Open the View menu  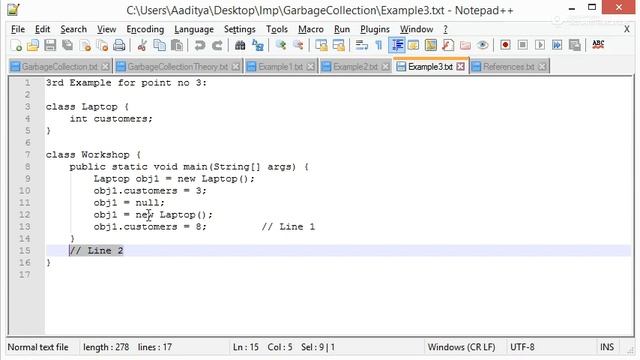[x=107, y=29]
